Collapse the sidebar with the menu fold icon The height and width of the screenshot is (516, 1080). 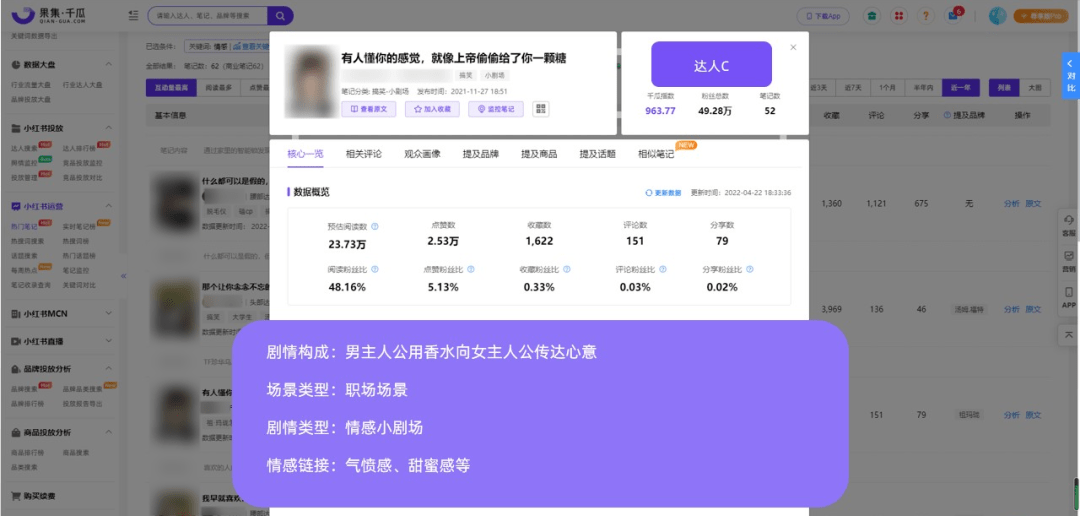[x=133, y=15]
